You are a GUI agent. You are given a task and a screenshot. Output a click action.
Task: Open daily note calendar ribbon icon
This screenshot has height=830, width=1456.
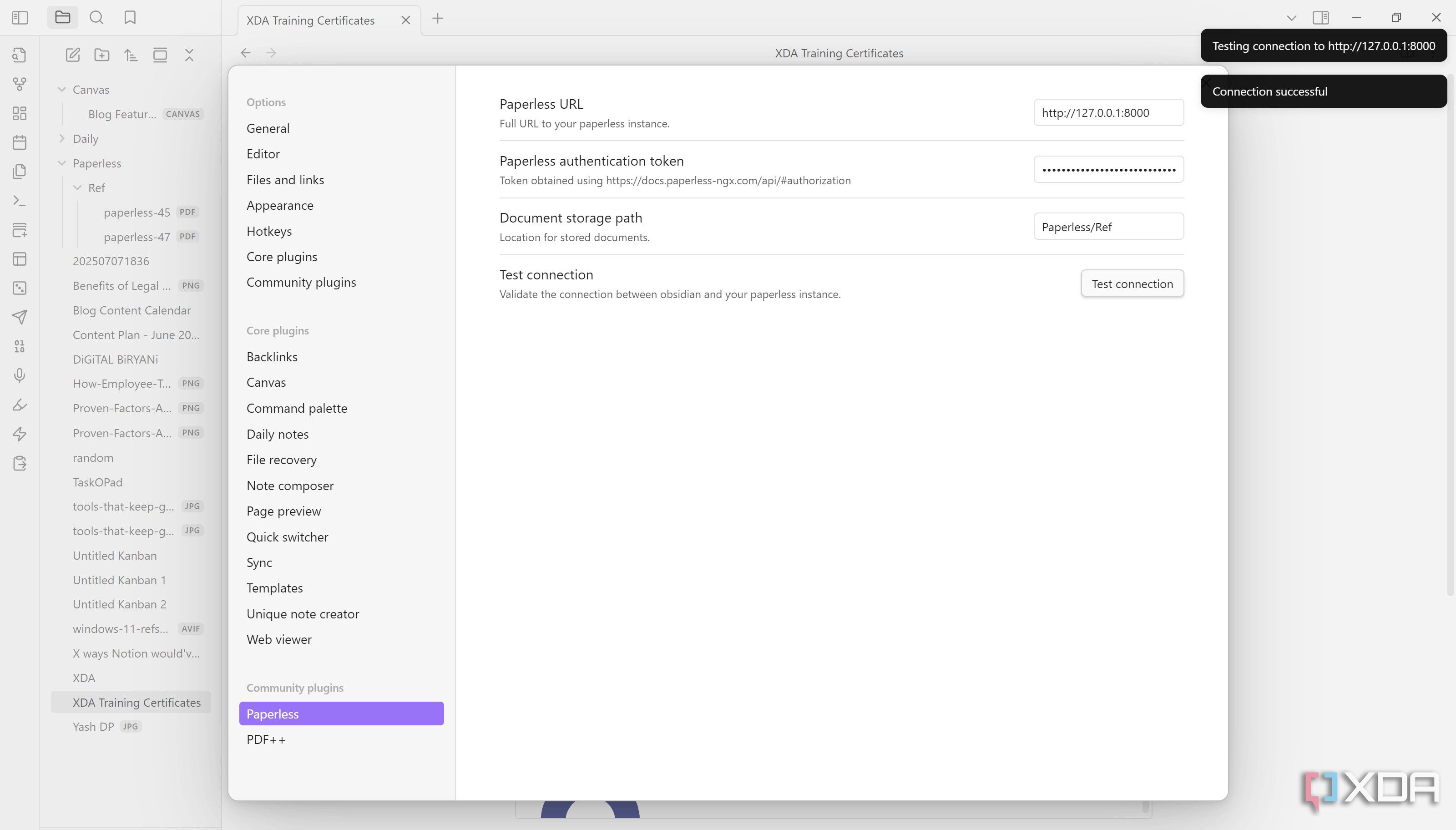pos(20,142)
